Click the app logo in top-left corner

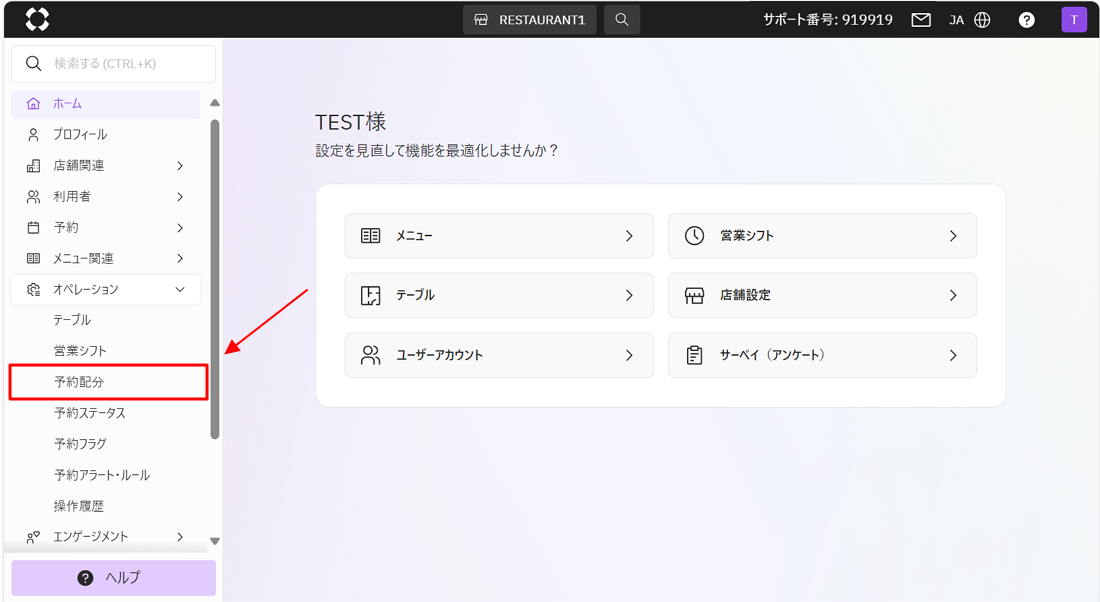(37, 19)
